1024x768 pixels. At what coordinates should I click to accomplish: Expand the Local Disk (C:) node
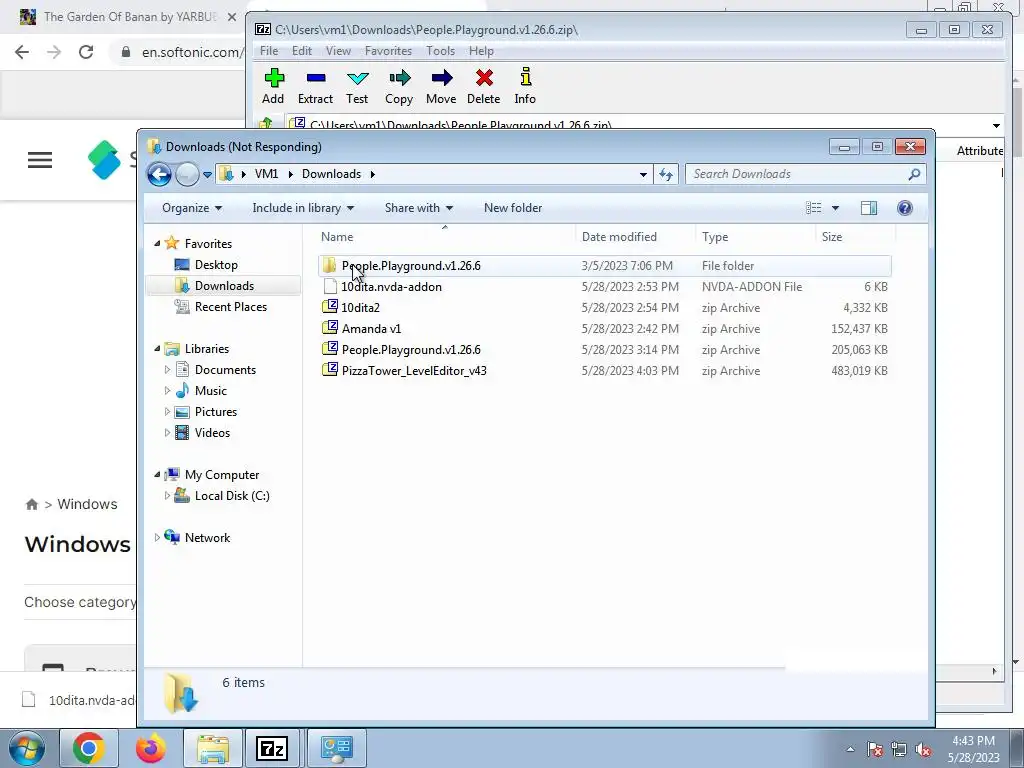pyautogui.click(x=167, y=496)
